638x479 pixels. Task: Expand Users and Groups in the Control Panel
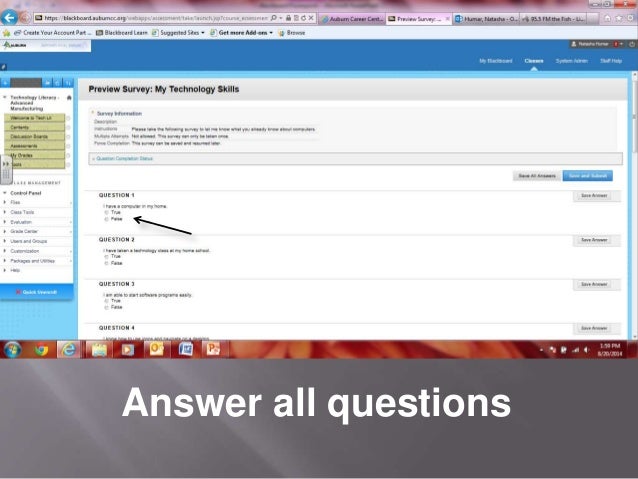tap(5, 241)
